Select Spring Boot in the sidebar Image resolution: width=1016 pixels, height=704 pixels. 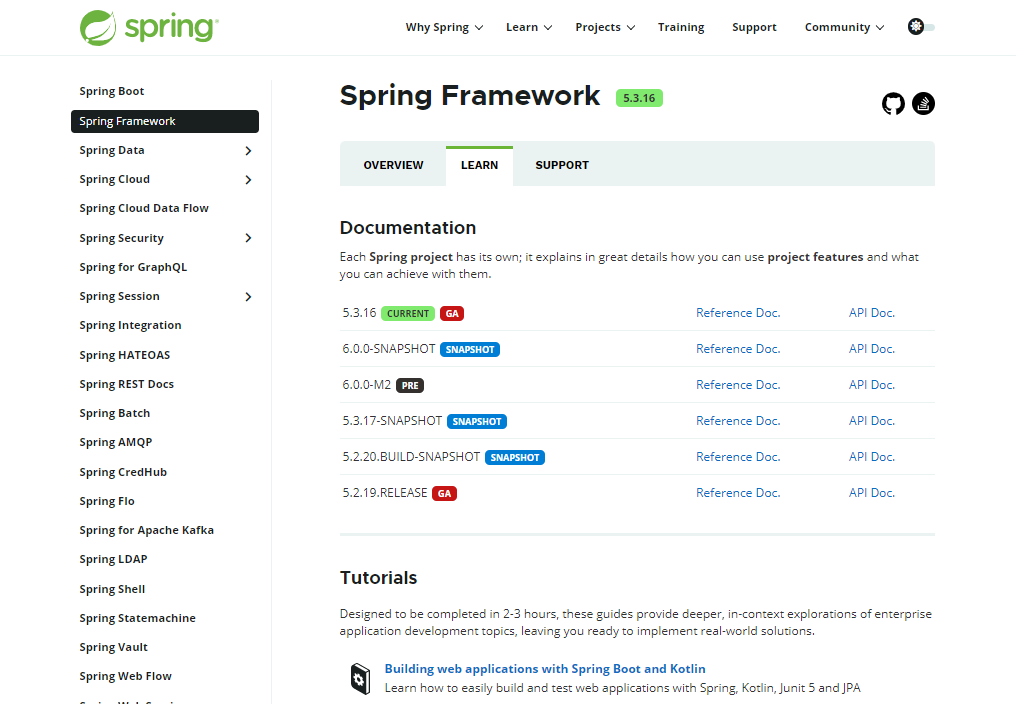pyautogui.click(x=111, y=91)
